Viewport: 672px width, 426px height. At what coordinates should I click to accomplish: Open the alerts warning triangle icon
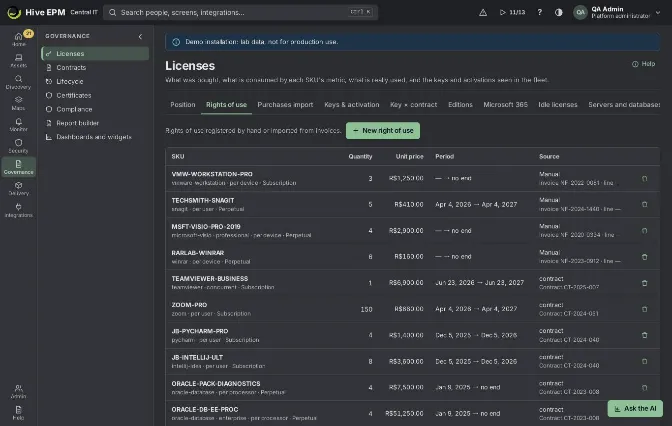(x=483, y=12)
